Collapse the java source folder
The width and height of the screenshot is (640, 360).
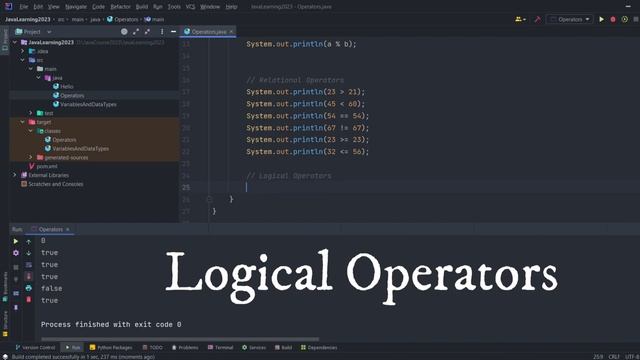[39, 78]
